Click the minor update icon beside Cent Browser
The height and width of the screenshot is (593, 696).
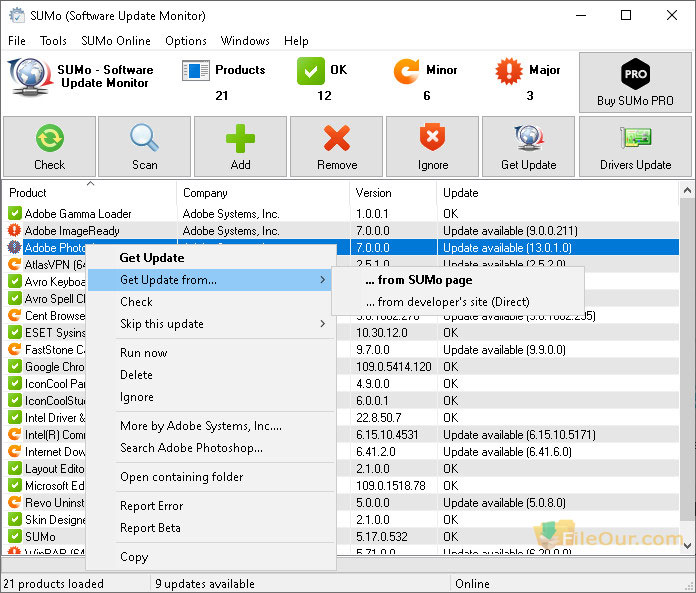tap(15, 316)
